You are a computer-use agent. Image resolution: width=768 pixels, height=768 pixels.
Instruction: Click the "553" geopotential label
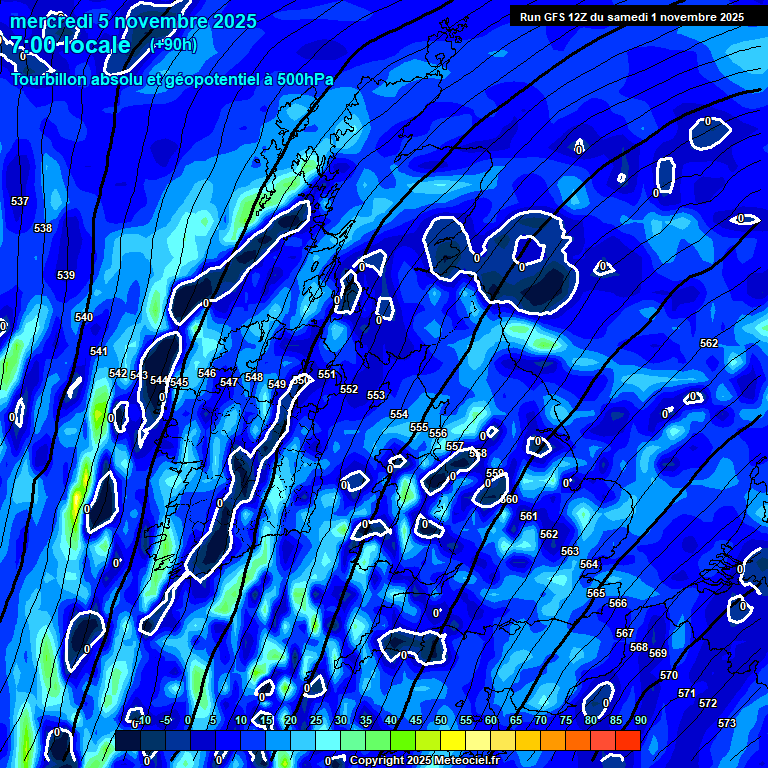tap(376, 396)
